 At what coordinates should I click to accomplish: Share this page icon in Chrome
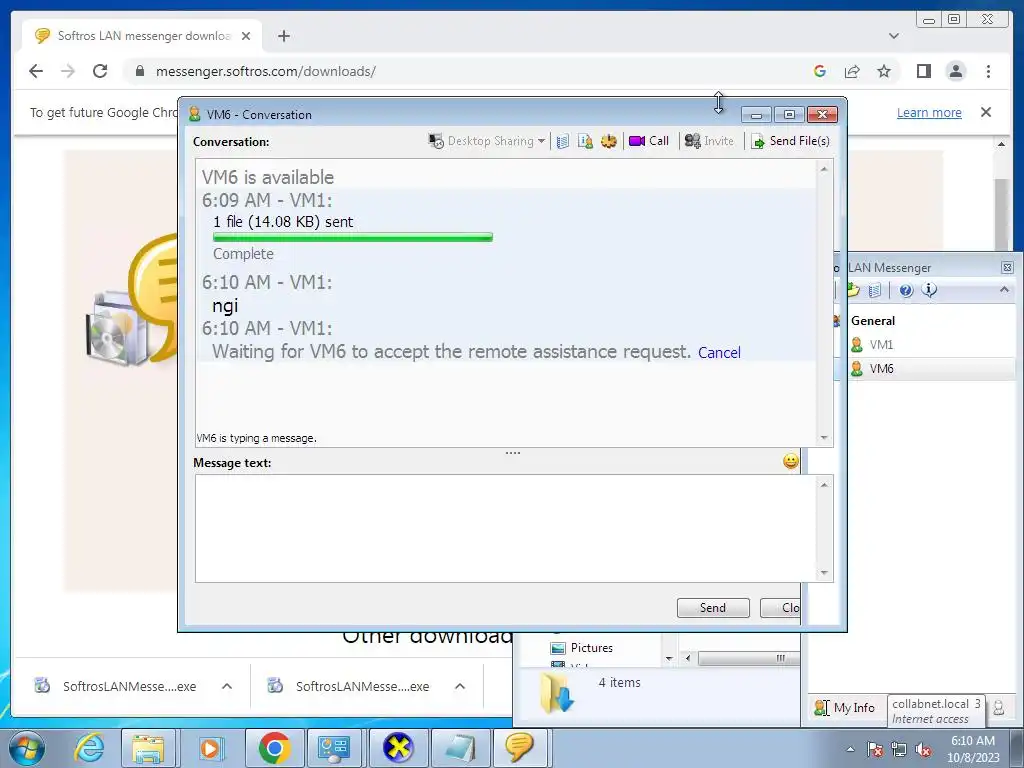click(852, 71)
